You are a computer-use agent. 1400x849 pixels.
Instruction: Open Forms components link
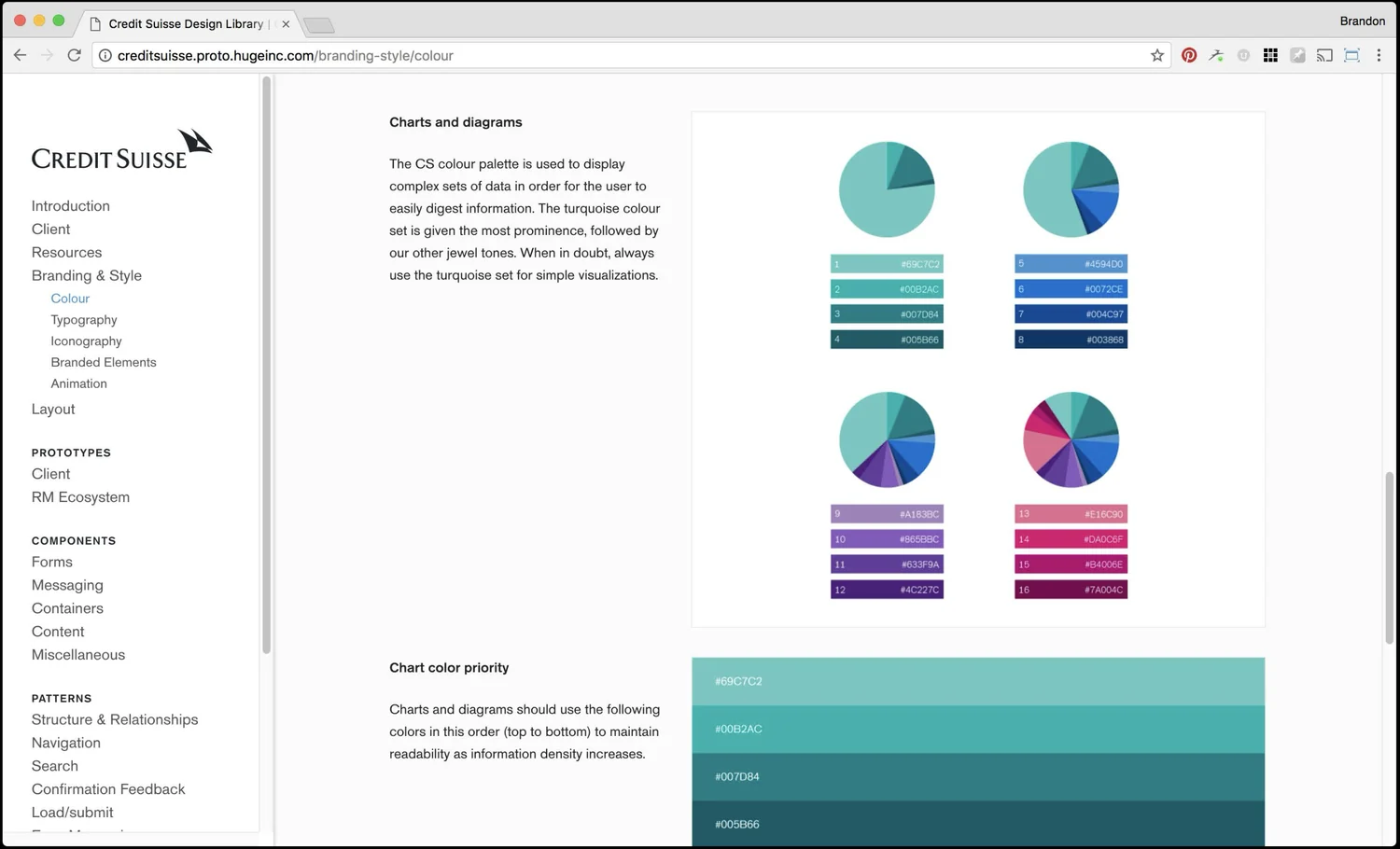(52, 563)
